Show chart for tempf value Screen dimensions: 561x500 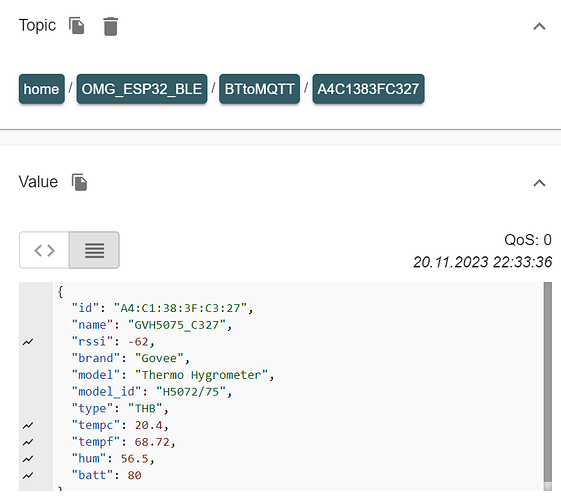click(x=28, y=442)
